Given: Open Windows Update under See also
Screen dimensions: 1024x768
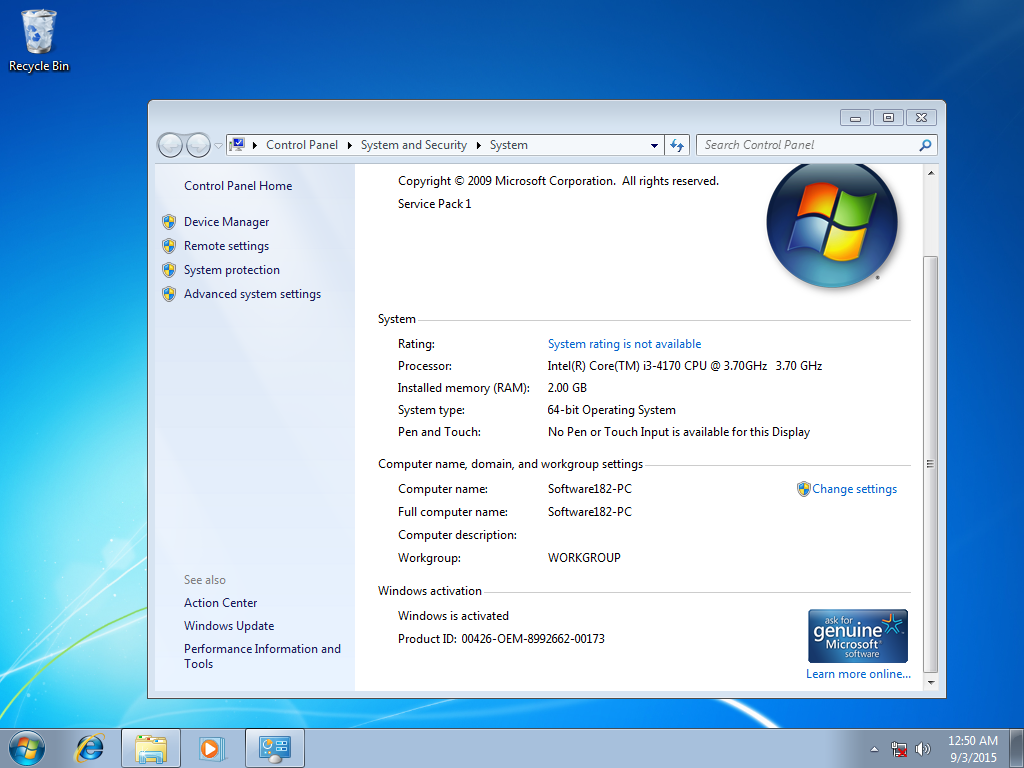Looking at the screenshot, I should (229, 626).
